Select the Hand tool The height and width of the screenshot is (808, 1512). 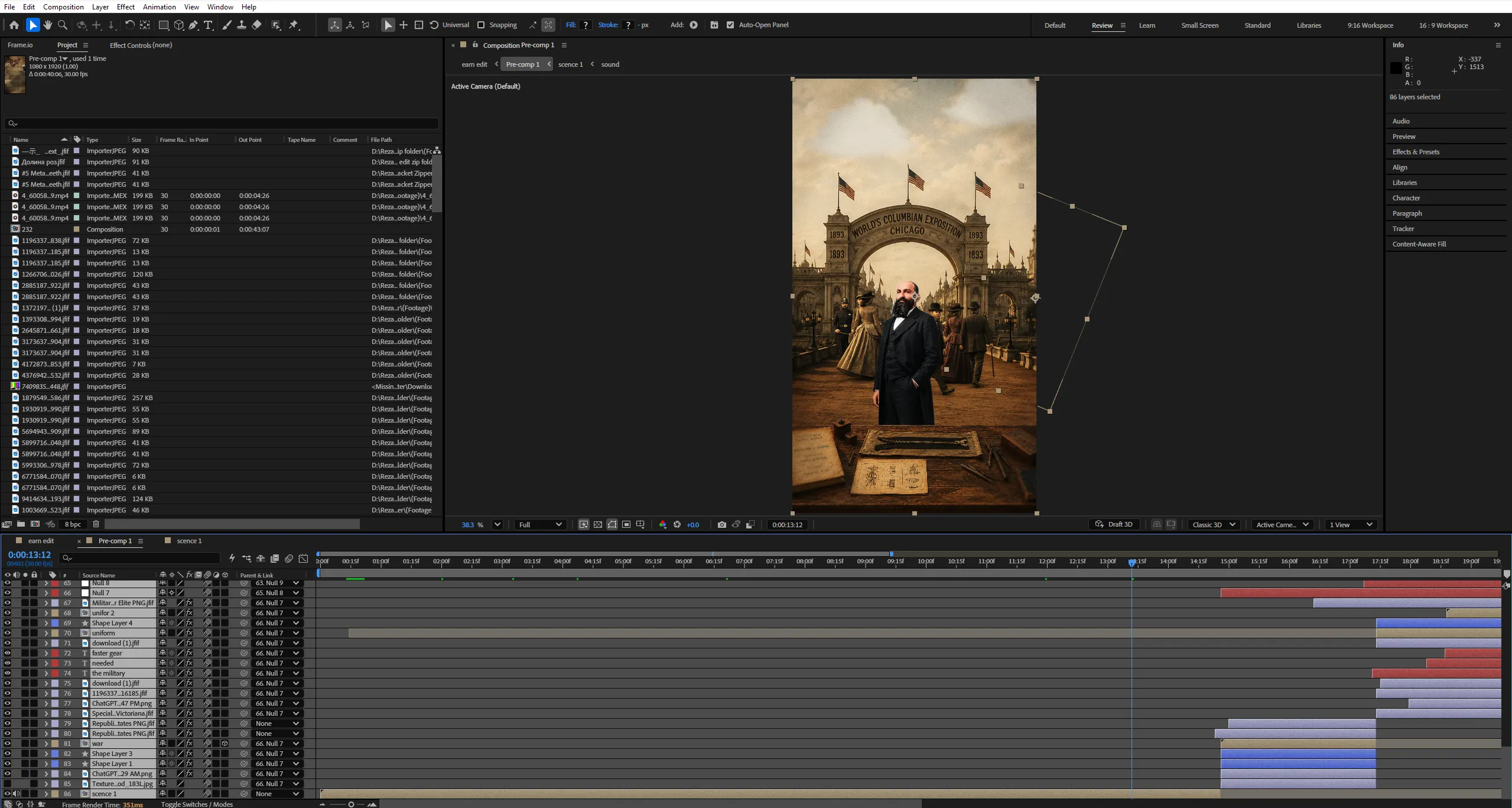click(x=48, y=25)
